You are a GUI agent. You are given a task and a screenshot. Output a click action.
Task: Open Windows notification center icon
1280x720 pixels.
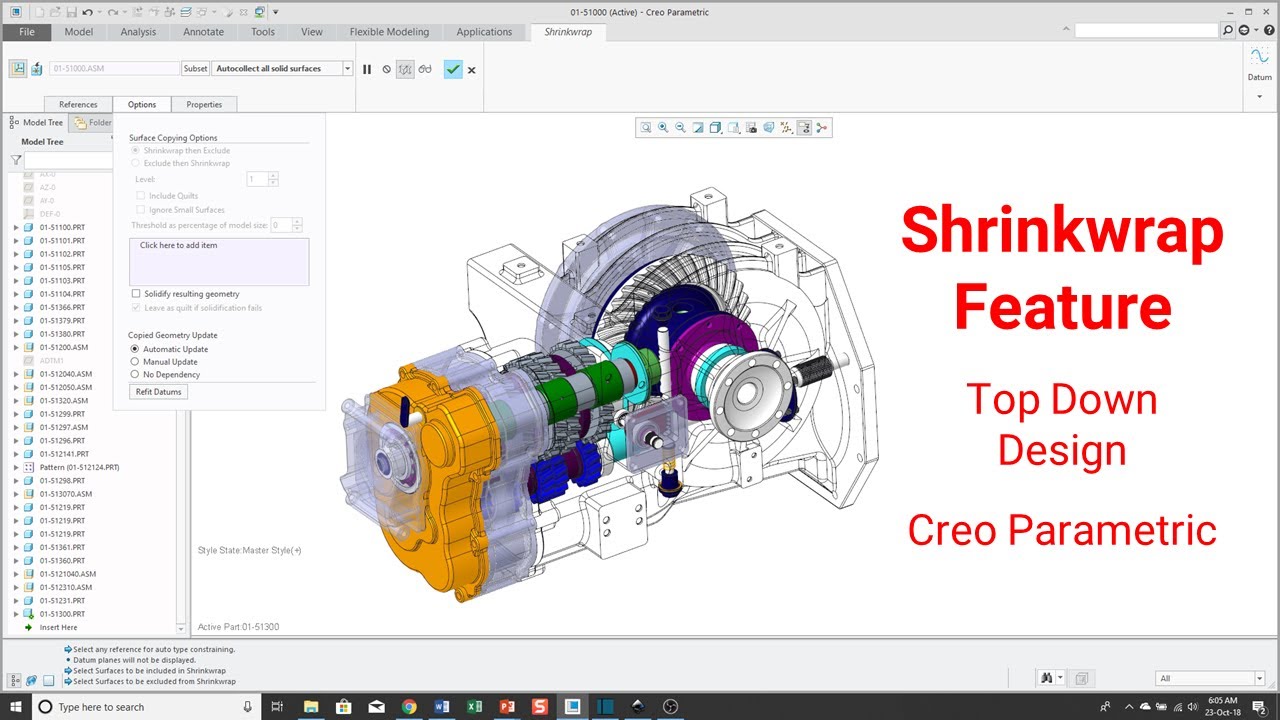coord(1260,707)
